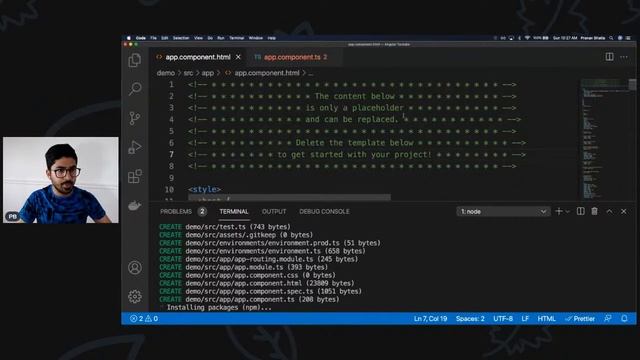Click 'Spaces: 2' indentation setting
This screenshot has height=360, width=640.
(470, 318)
